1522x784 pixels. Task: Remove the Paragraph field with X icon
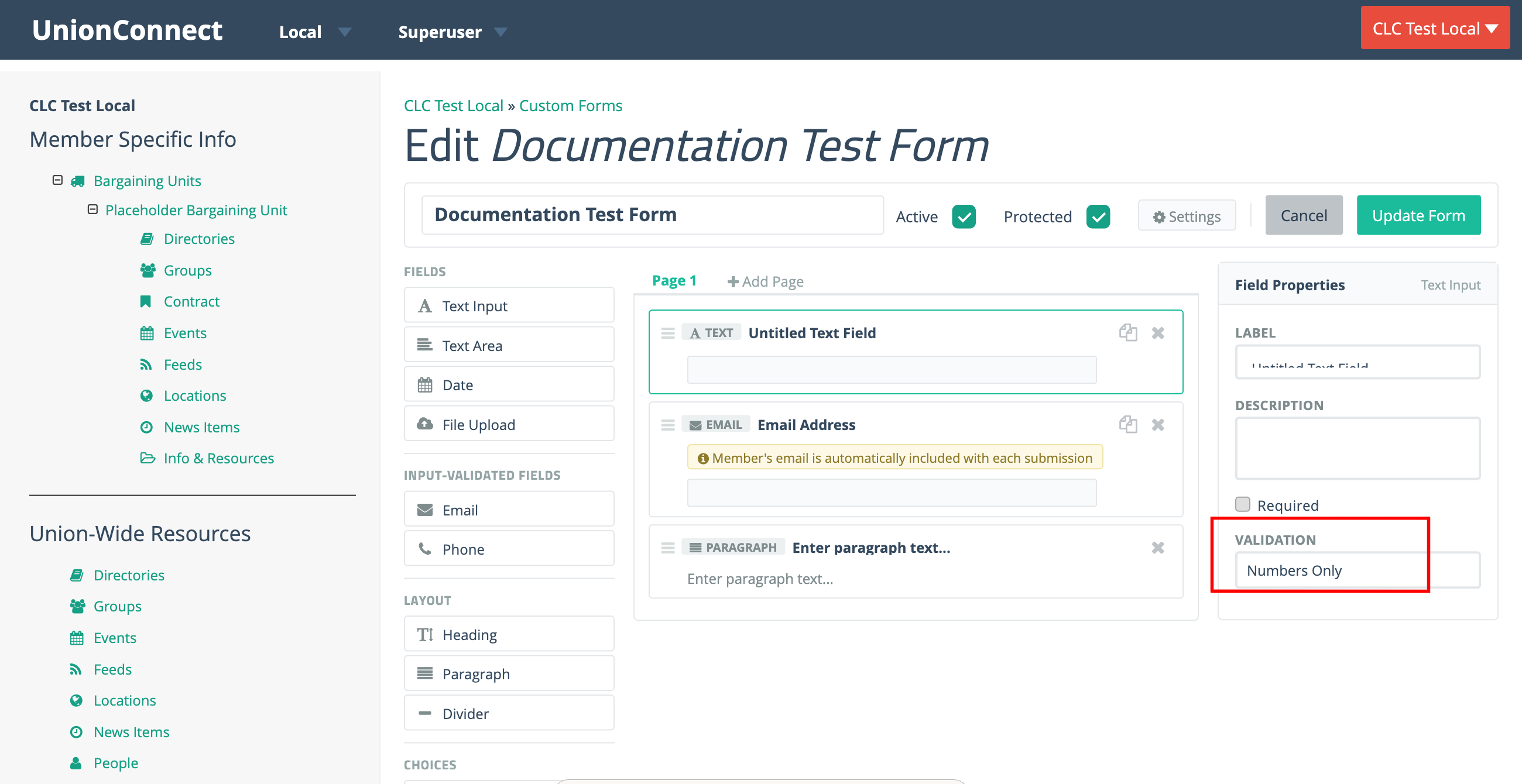pyautogui.click(x=1157, y=547)
